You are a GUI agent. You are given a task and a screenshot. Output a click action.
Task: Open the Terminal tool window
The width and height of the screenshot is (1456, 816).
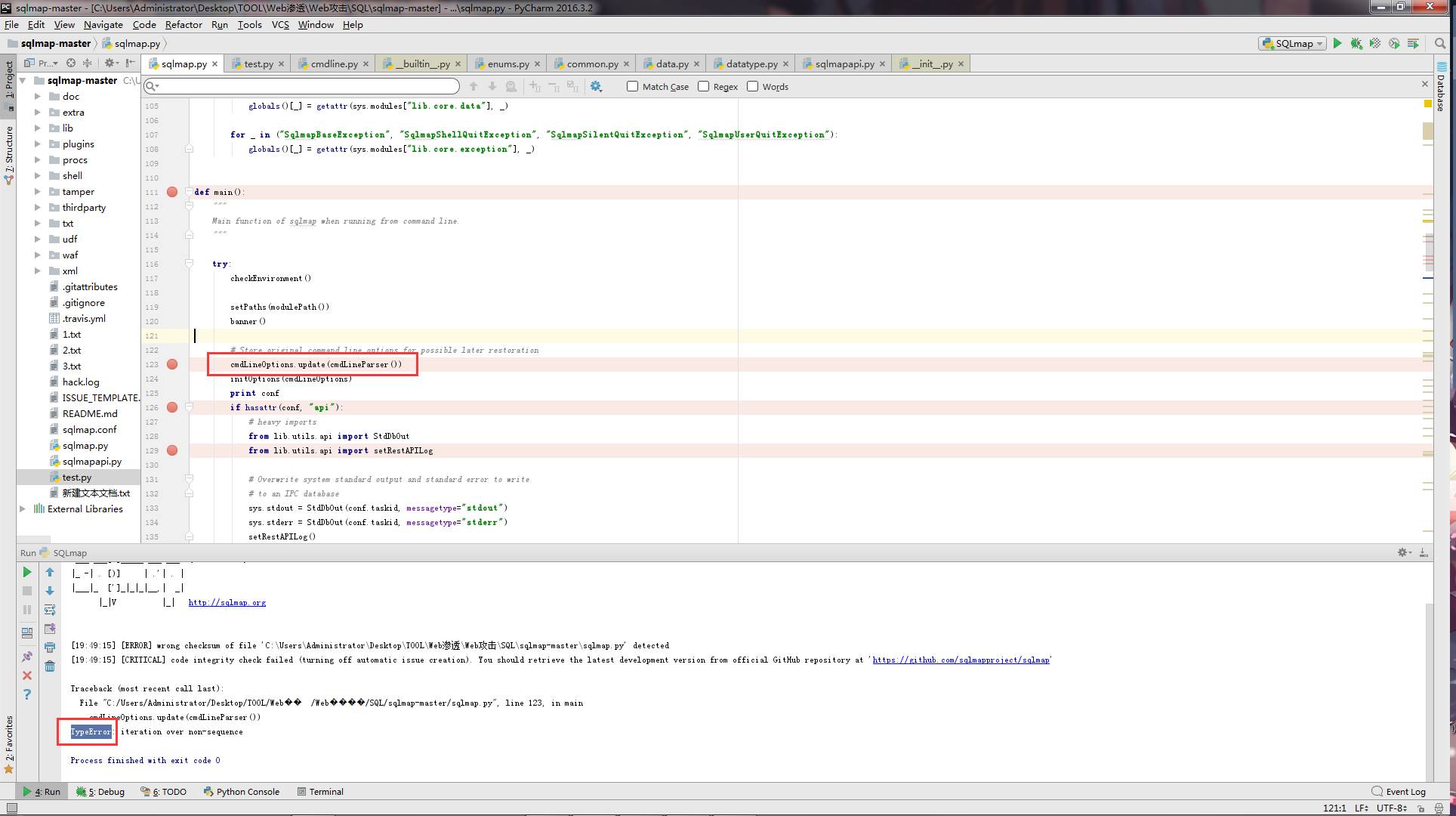[x=320, y=791]
